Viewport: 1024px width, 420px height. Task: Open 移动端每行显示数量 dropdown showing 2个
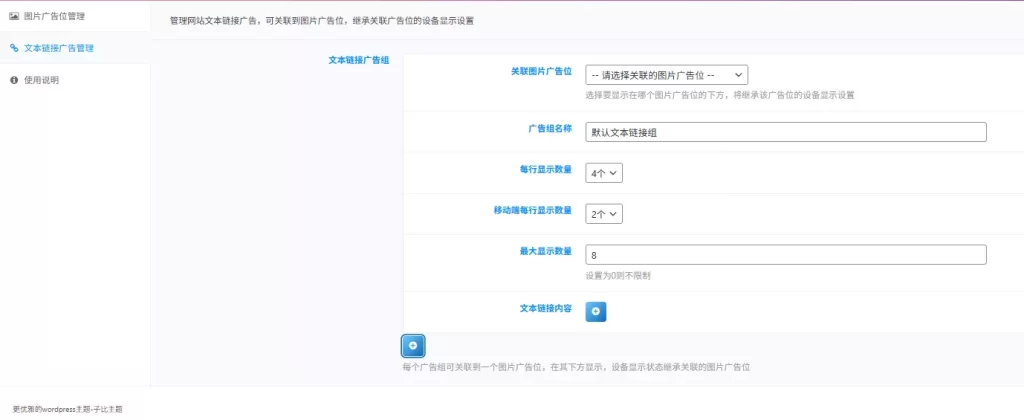point(604,214)
